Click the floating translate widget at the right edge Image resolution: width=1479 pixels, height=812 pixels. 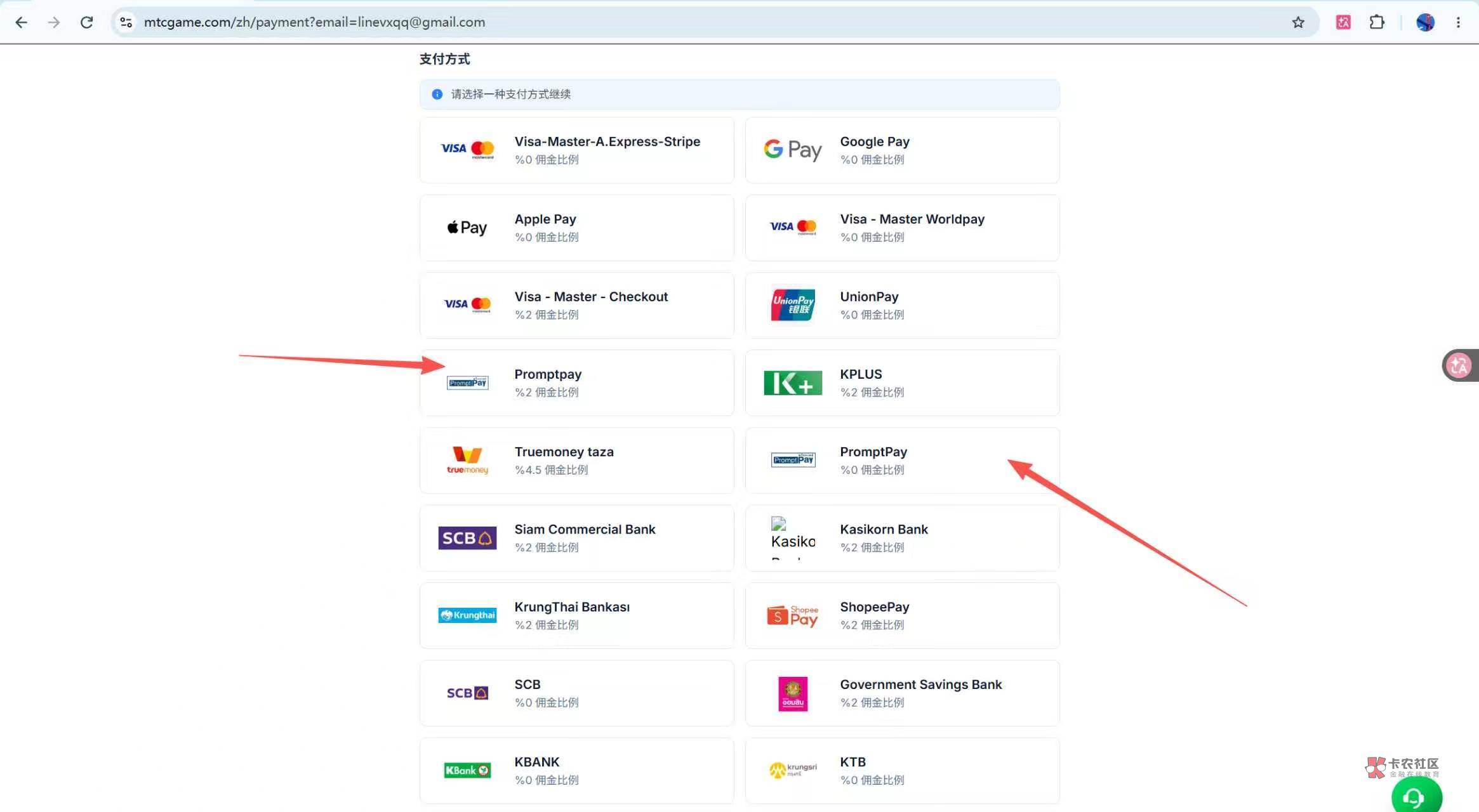[x=1459, y=365]
